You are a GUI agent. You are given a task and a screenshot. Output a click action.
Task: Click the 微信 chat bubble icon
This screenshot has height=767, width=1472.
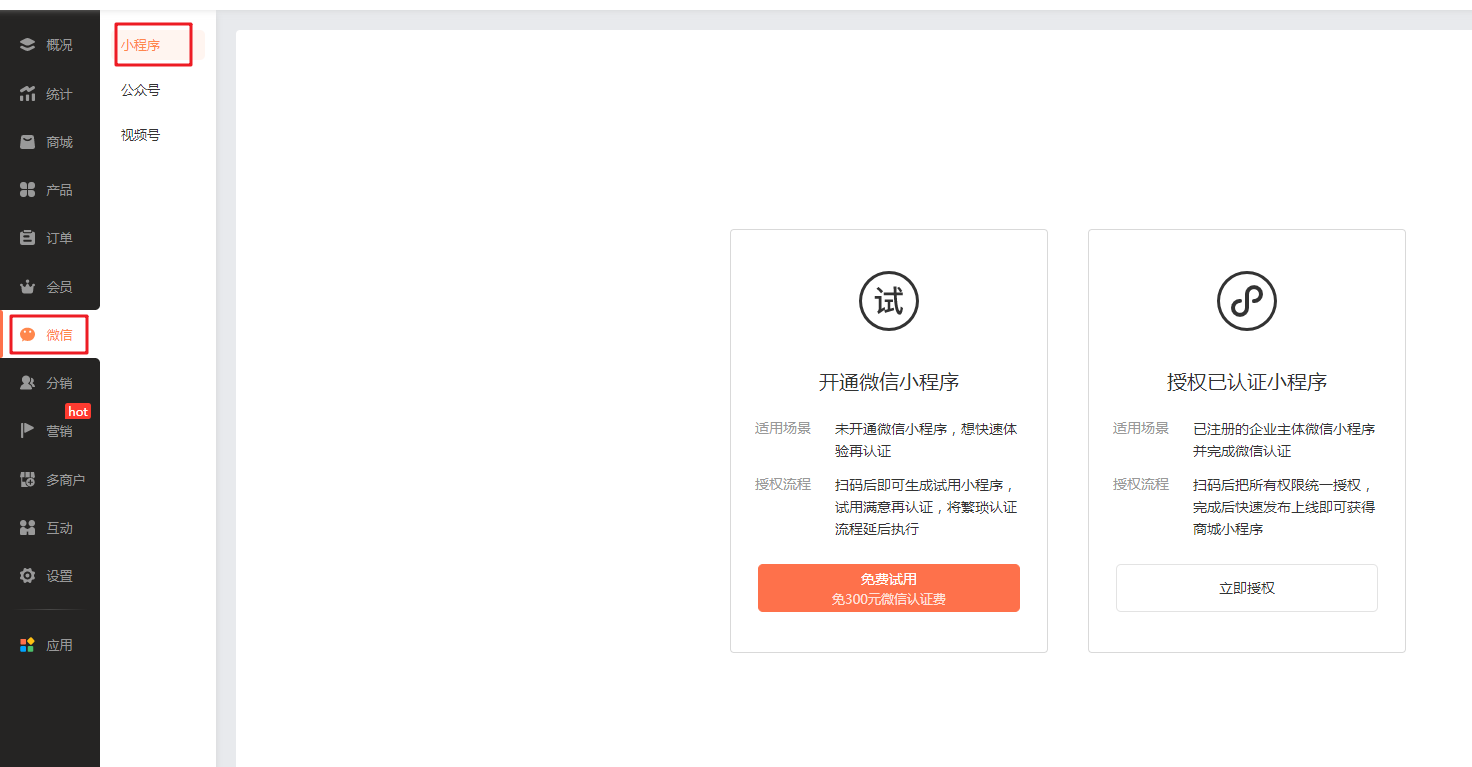point(27,335)
